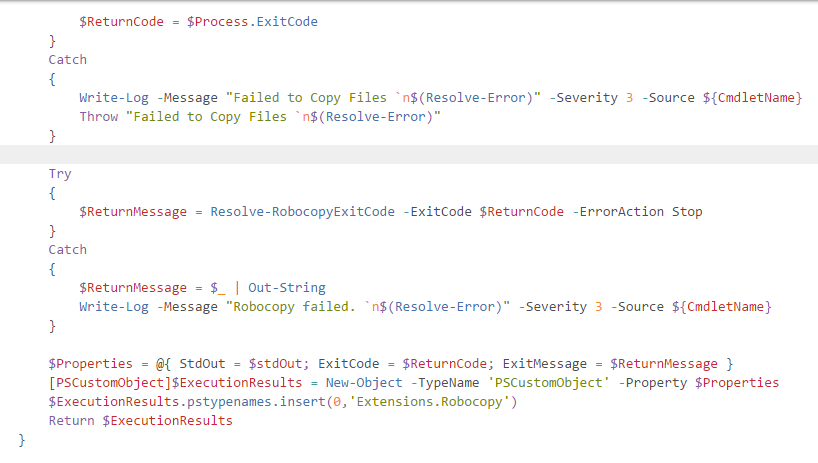Click the $Properties variable at its hashtable assignment
This screenshot has height=463, width=818.
point(90,364)
